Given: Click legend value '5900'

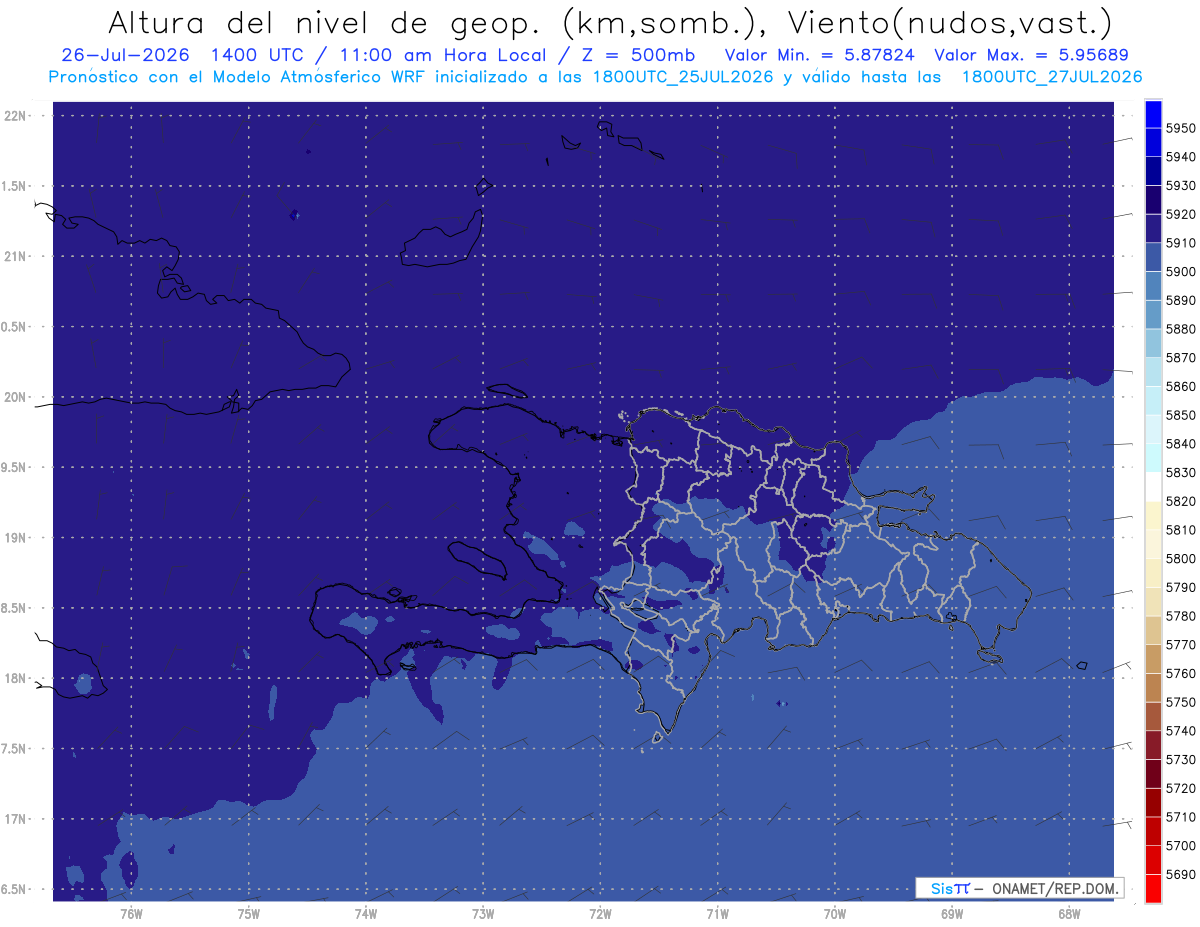Looking at the screenshot, I should (1181, 272).
